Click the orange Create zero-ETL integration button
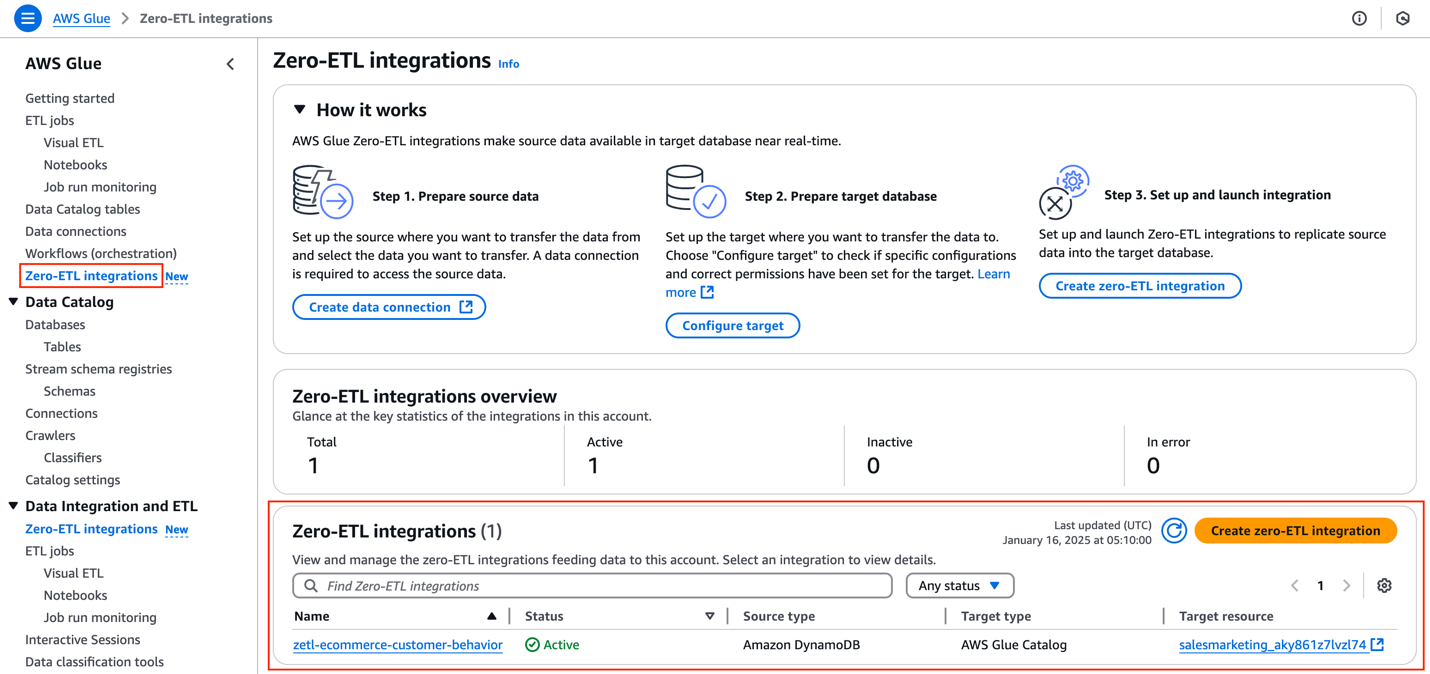1430x674 pixels. [1295, 531]
